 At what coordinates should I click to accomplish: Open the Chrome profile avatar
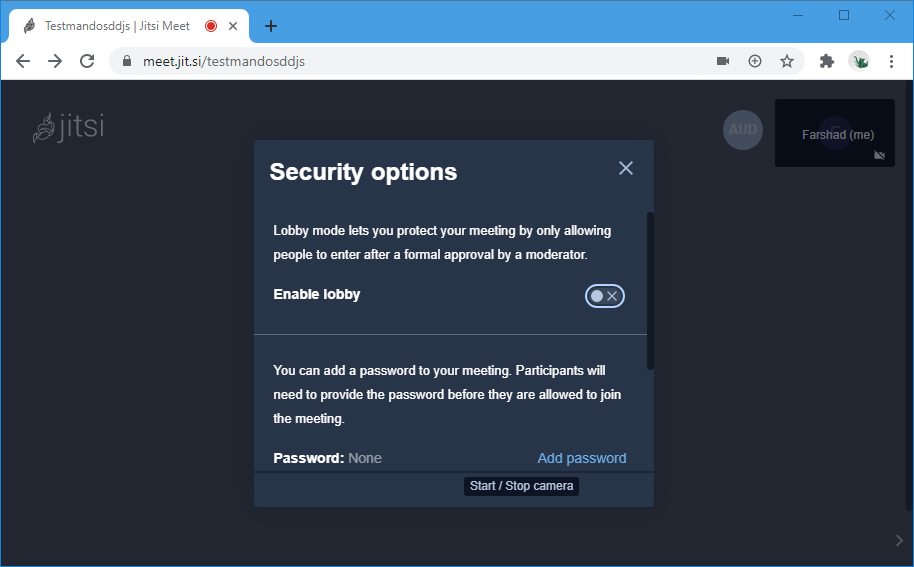[x=859, y=61]
